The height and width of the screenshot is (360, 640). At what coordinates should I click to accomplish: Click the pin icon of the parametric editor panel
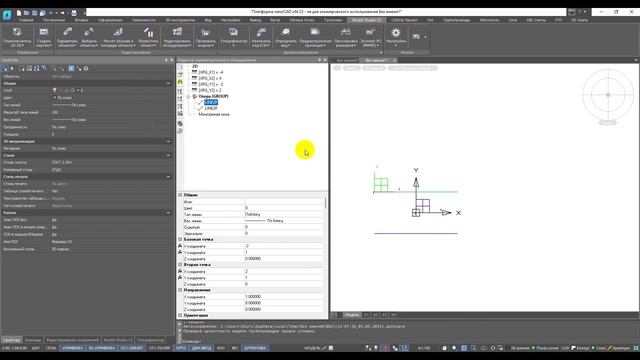click(320, 60)
